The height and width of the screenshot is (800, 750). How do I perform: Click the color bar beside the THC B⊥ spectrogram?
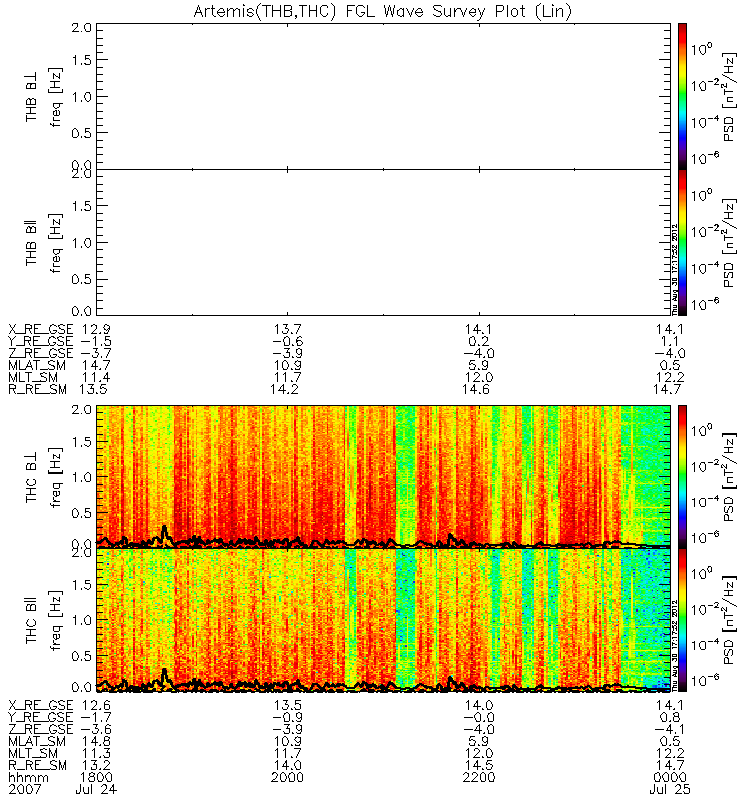point(682,477)
